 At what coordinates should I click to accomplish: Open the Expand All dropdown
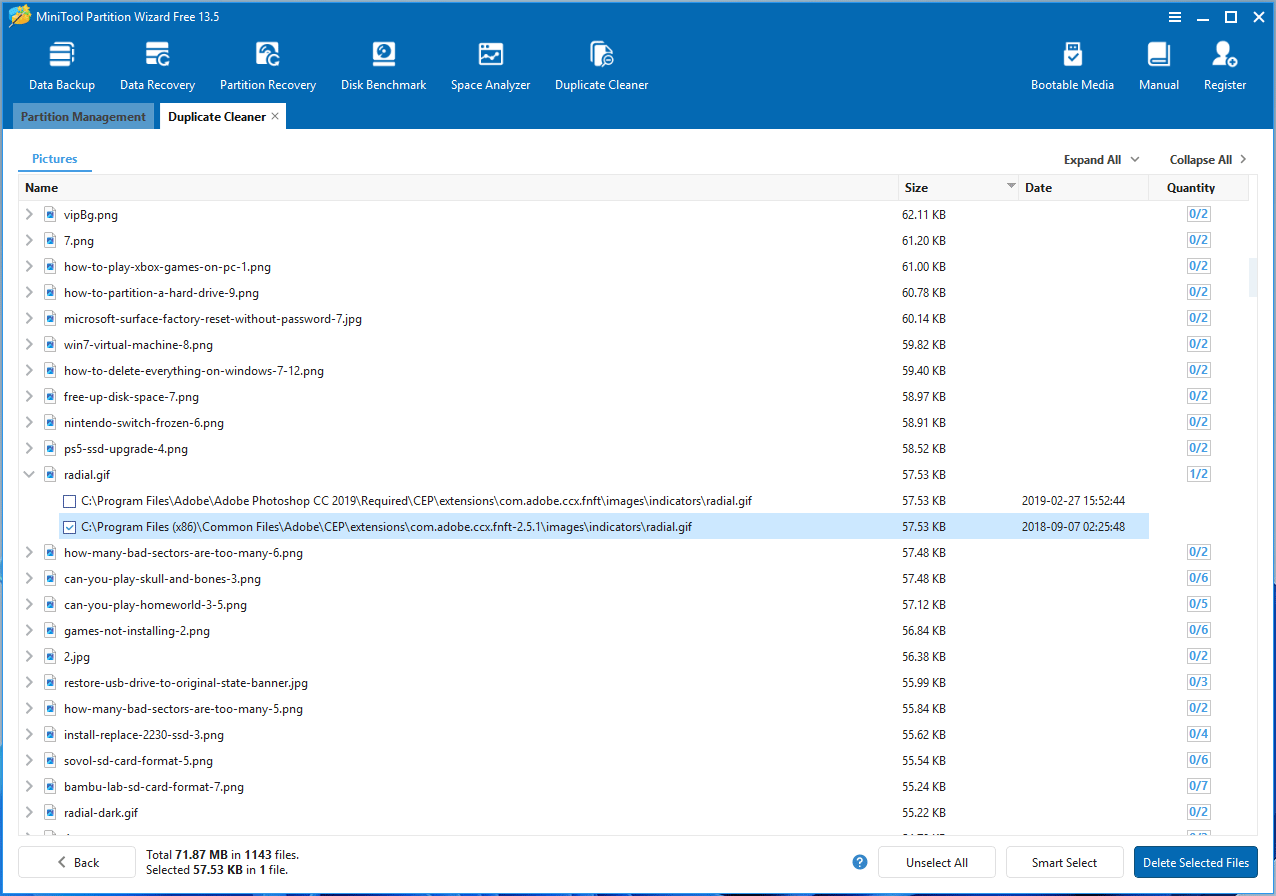pos(1100,159)
